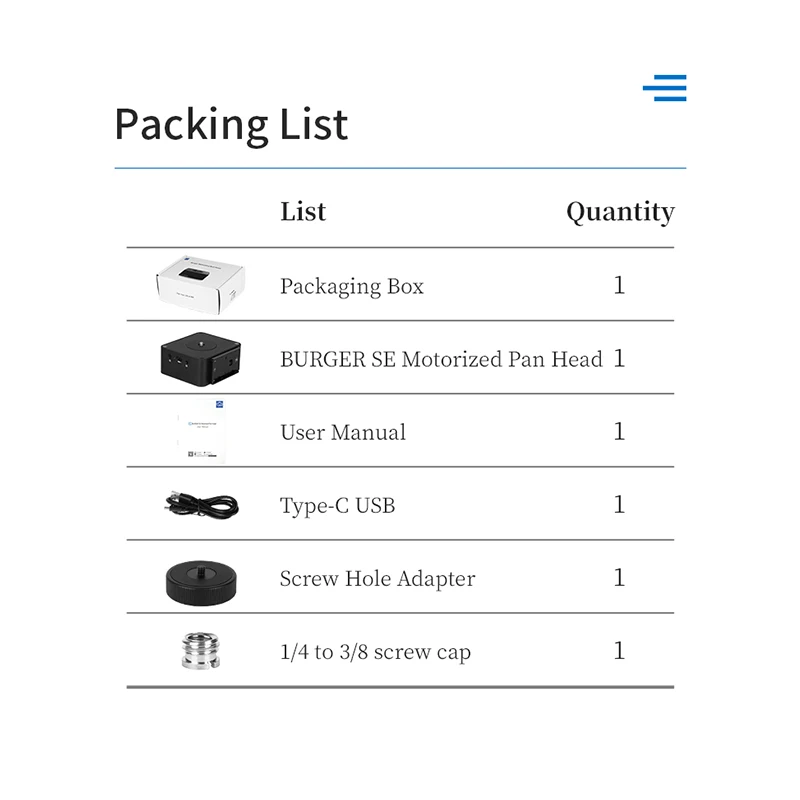The height and width of the screenshot is (800, 800).
Task: Click BURGER SE Motorized Pan Head text
Action: pos(441,359)
